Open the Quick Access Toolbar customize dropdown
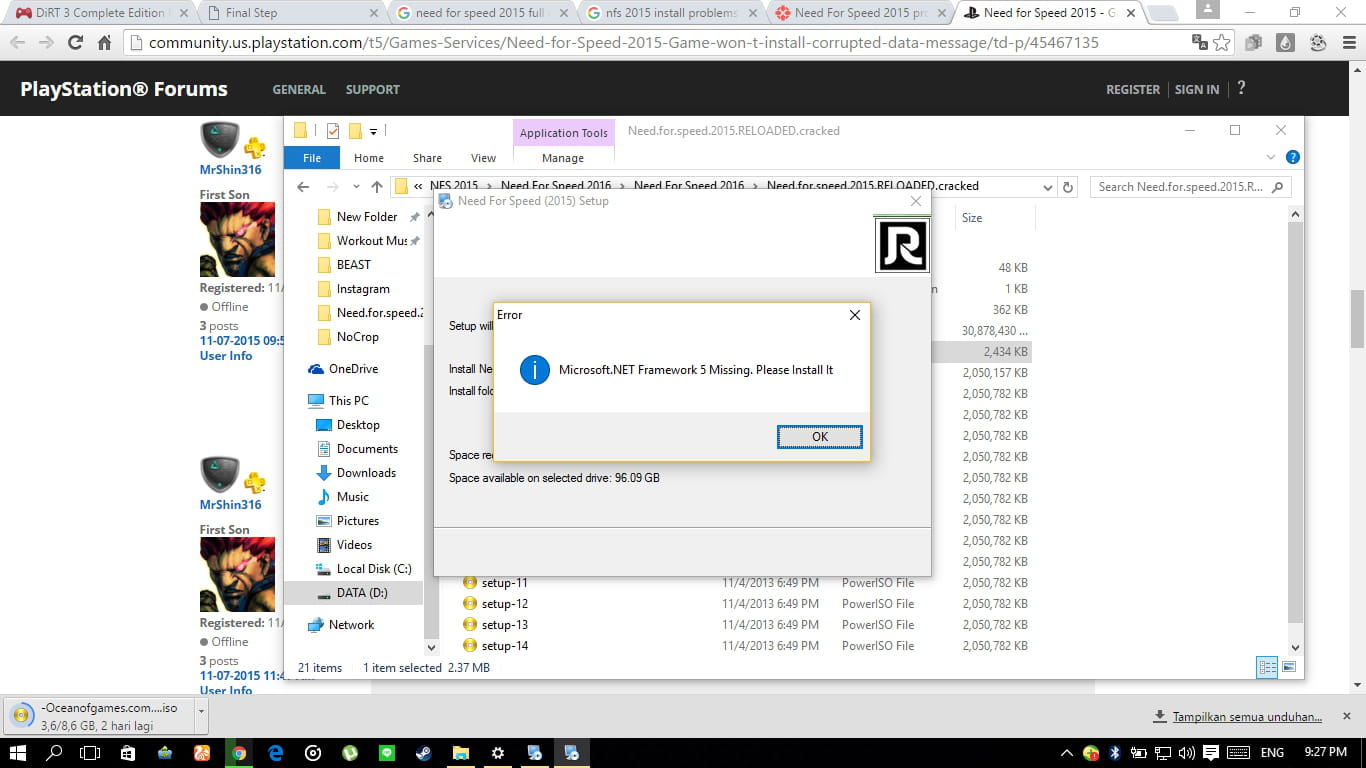Viewport: 1366px width, 768px height. click(x=373, y=132)
